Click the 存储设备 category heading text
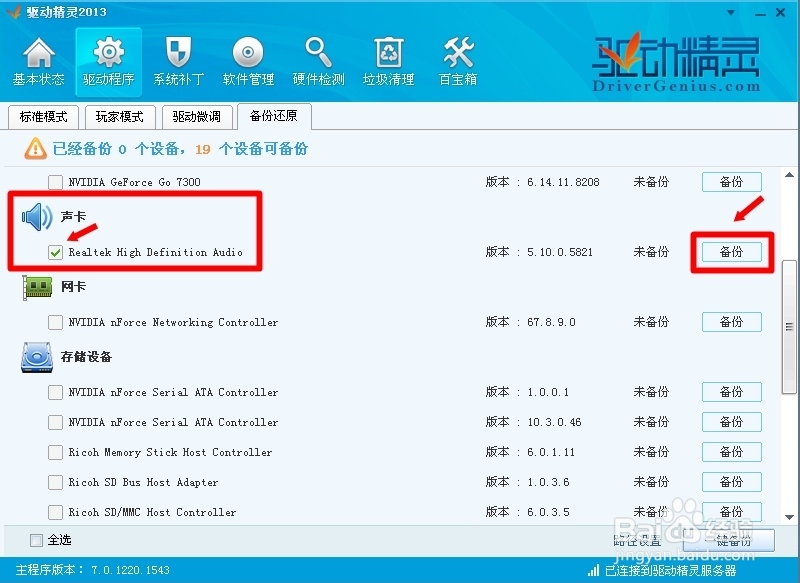 coord(86,357)
